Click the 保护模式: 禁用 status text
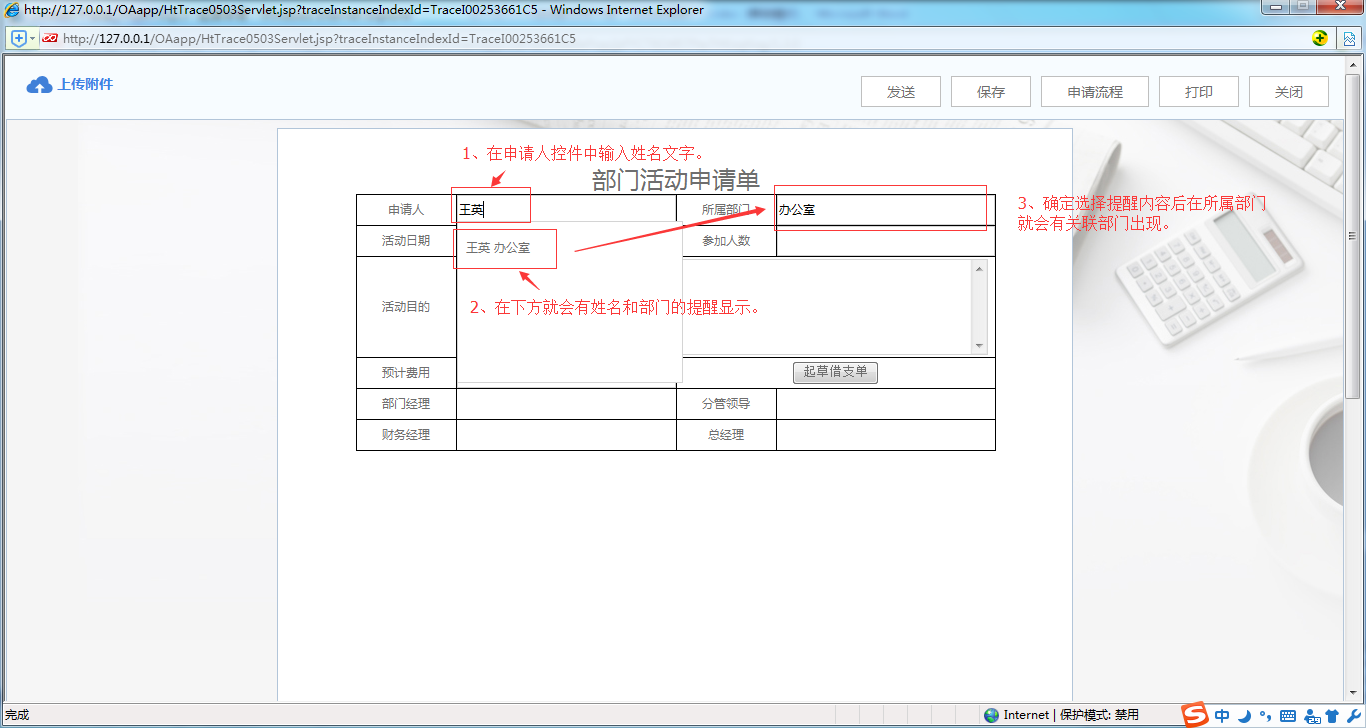Viewport: 1366px width, 728px height. point(1099,715)
